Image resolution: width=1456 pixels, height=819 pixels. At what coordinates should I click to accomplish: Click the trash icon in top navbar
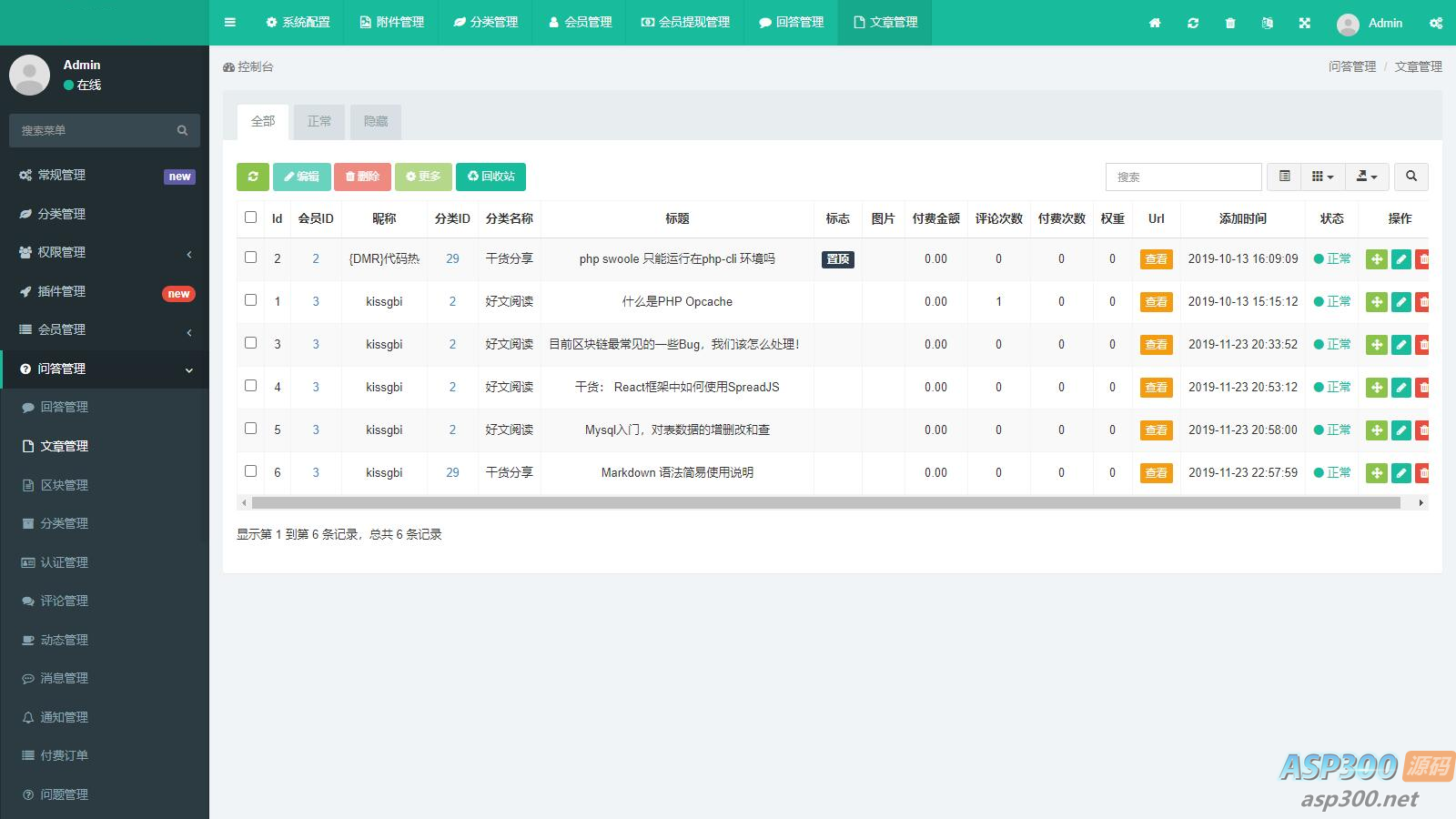(1230, 23)
